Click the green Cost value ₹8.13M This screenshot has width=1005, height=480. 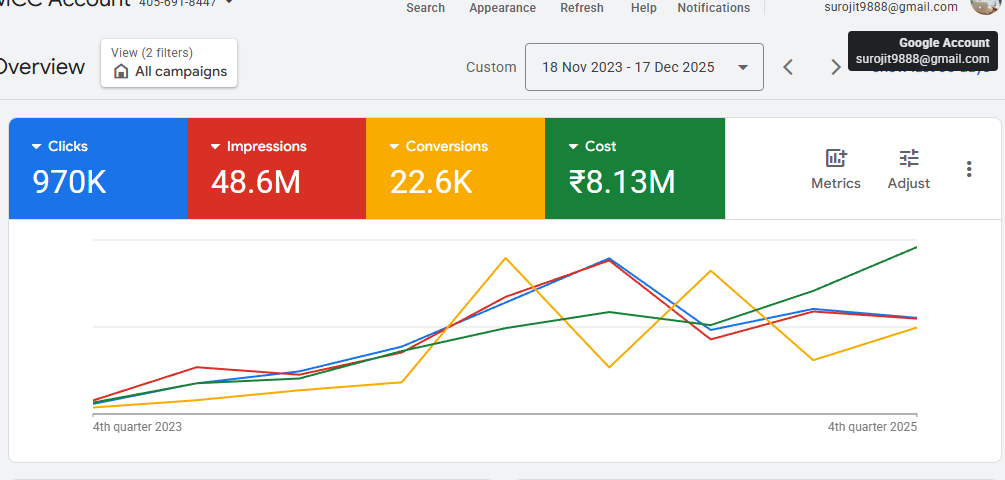(621, 182)
